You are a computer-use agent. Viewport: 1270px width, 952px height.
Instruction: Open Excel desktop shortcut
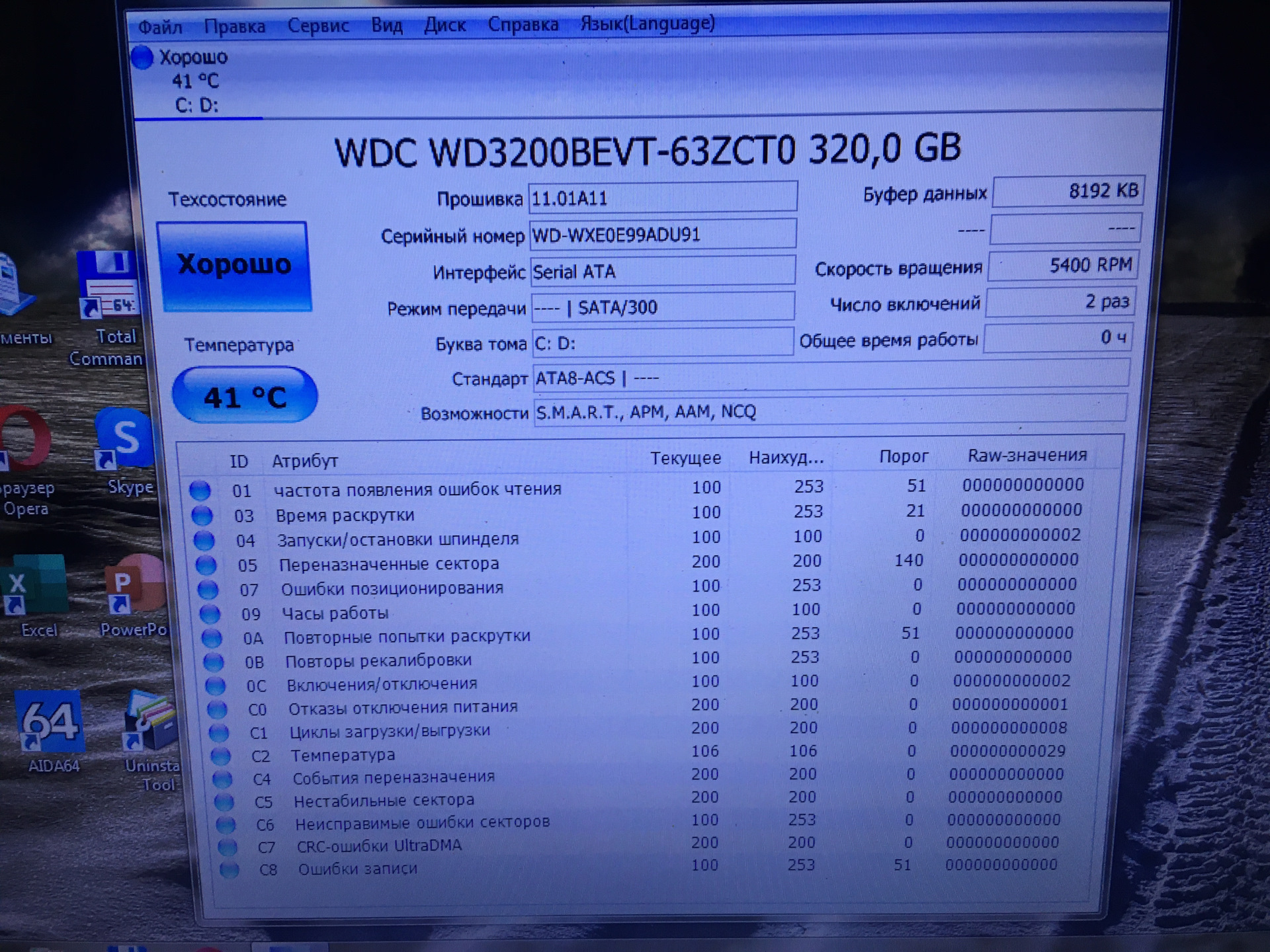[36, 596]
